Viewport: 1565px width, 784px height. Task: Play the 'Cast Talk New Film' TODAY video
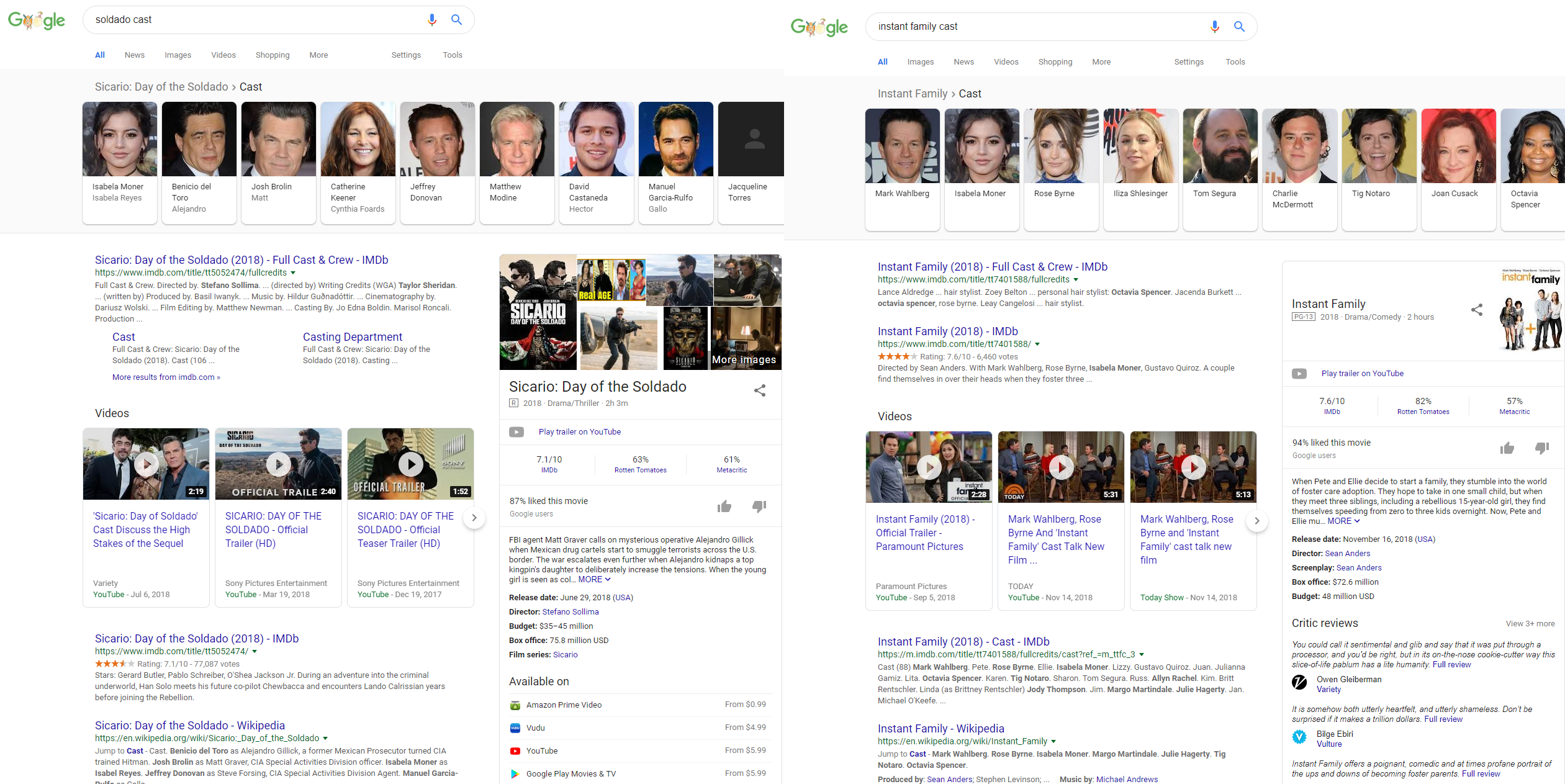(x=1062, y=467)
